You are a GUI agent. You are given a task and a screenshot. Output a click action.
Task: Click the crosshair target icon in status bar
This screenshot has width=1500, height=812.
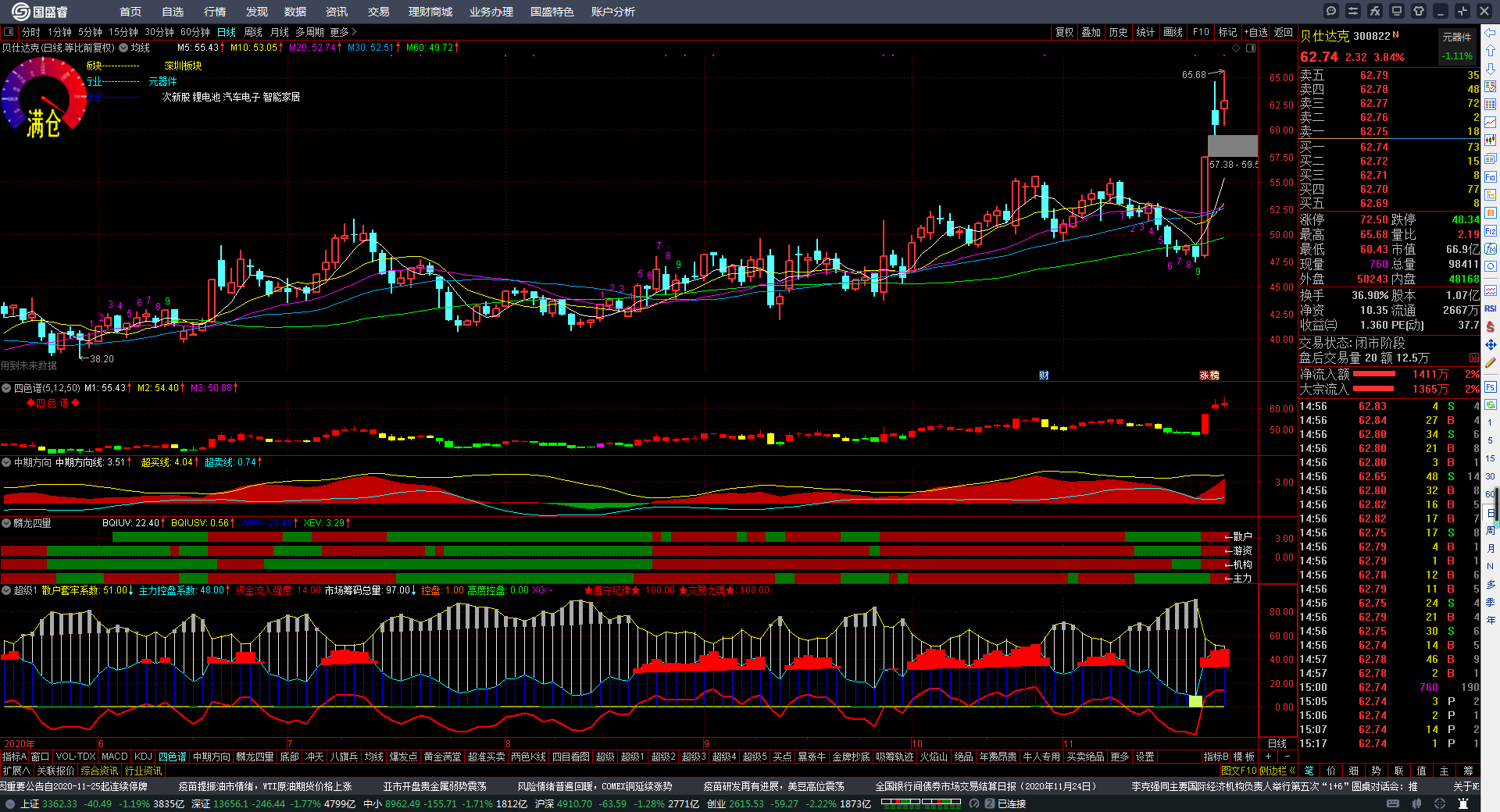coord(1438,803)
